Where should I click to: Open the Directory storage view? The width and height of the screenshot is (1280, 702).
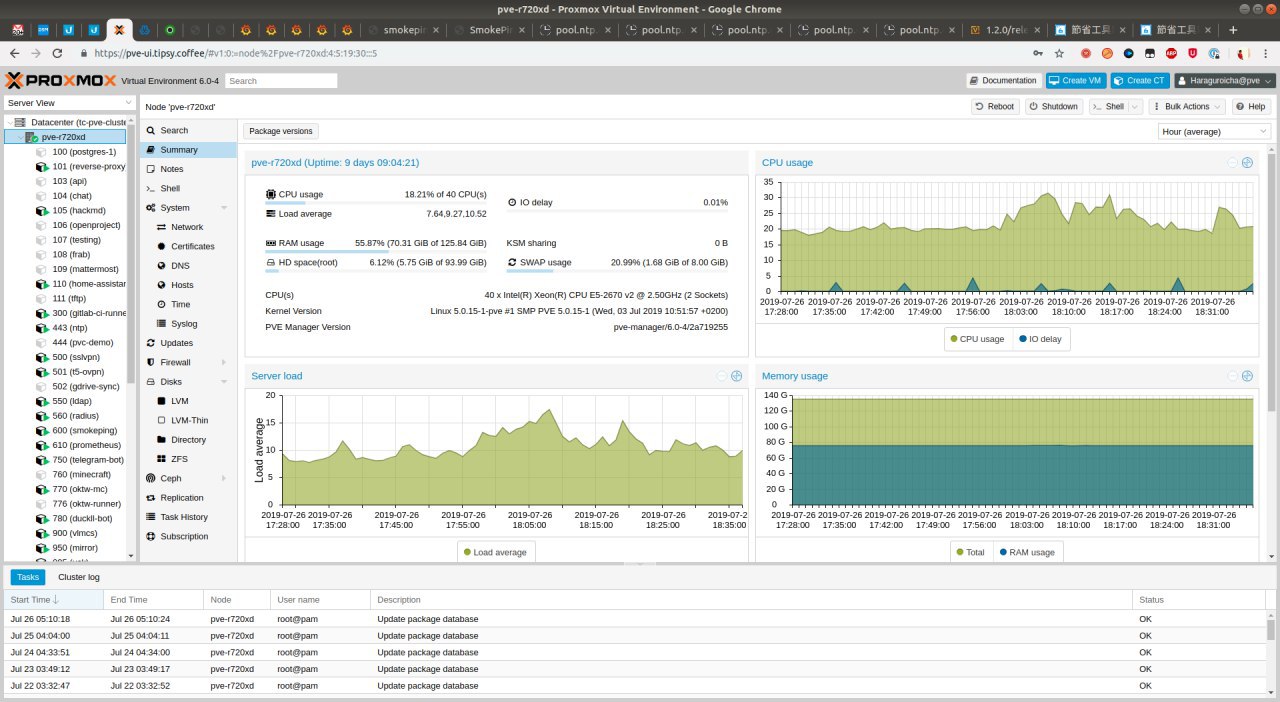(x=188, y=440)
